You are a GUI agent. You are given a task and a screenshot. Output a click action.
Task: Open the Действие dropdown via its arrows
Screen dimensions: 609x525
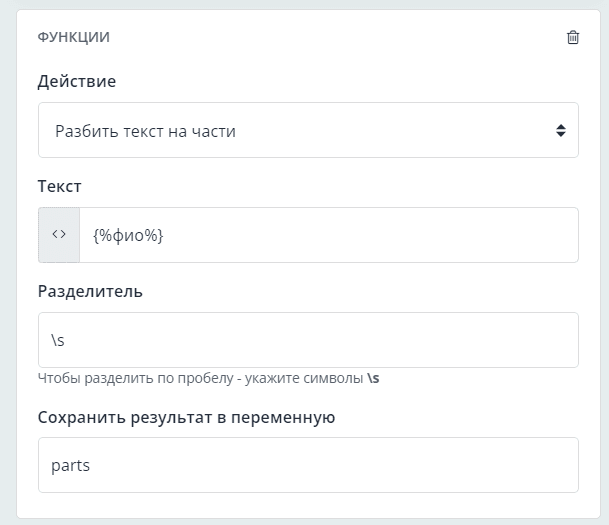[560, 130]
